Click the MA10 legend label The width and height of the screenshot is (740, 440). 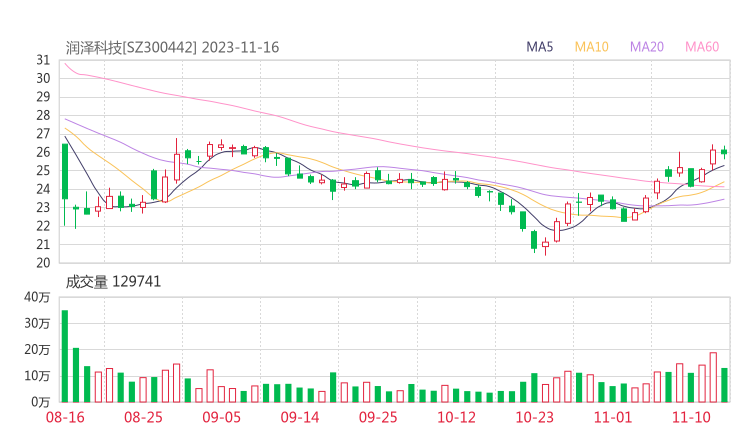[x=591, y=47]
